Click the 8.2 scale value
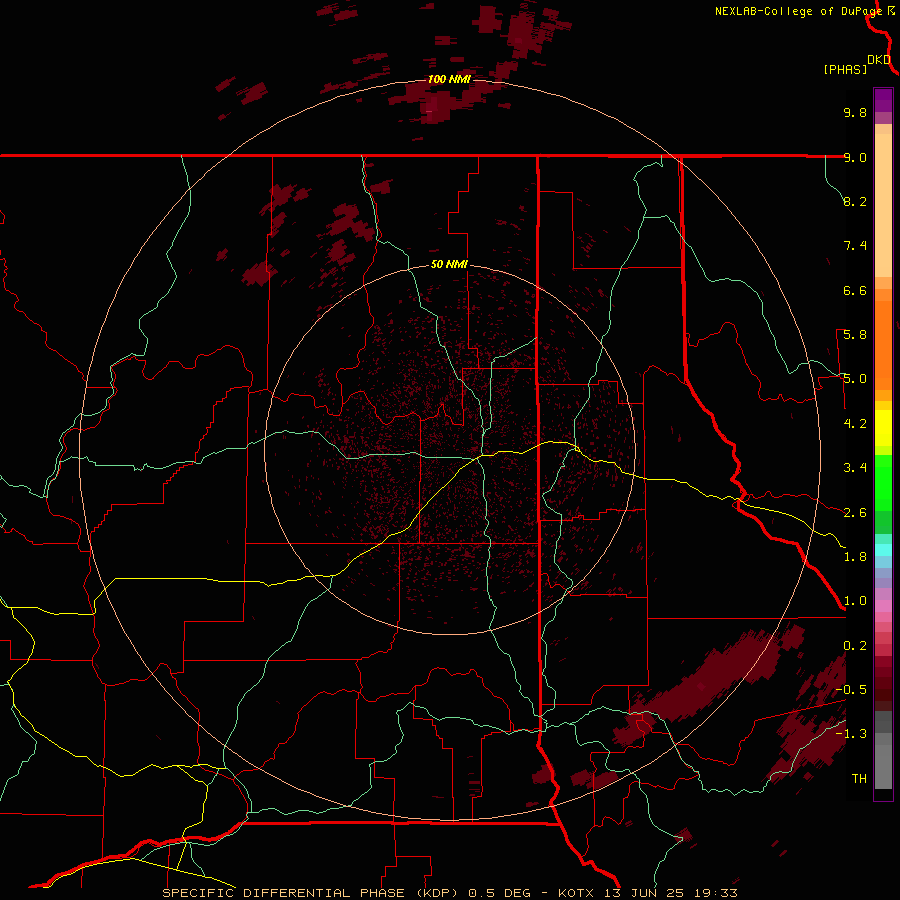Image resolution: width=900 pixels, height=900 pixels. click(855, 201)
